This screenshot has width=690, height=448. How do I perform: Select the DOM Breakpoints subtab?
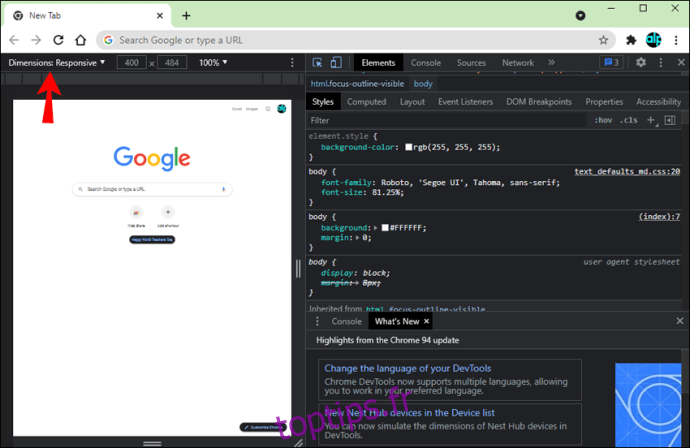[x=539, y=102]
